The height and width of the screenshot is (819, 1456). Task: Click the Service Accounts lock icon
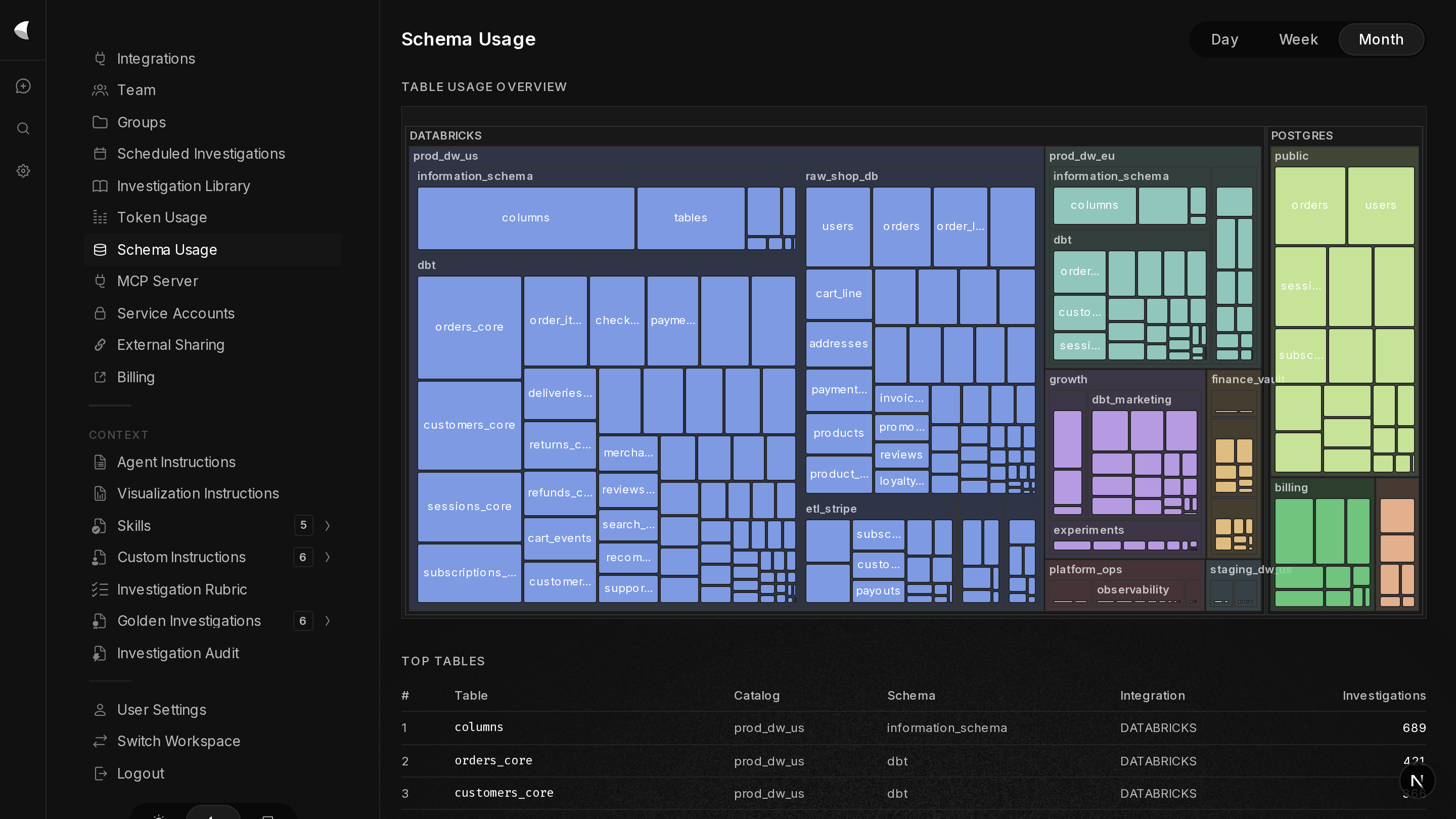(100, 313)
